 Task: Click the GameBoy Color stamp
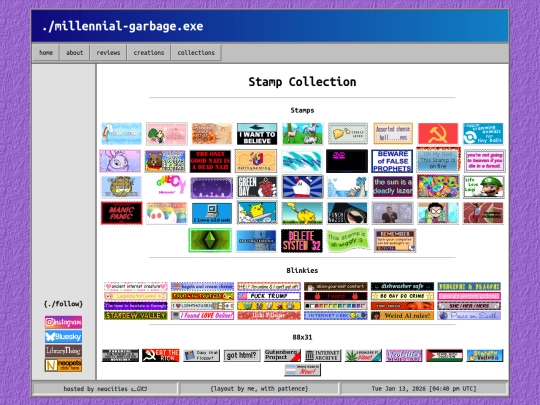tap(167, 186)
